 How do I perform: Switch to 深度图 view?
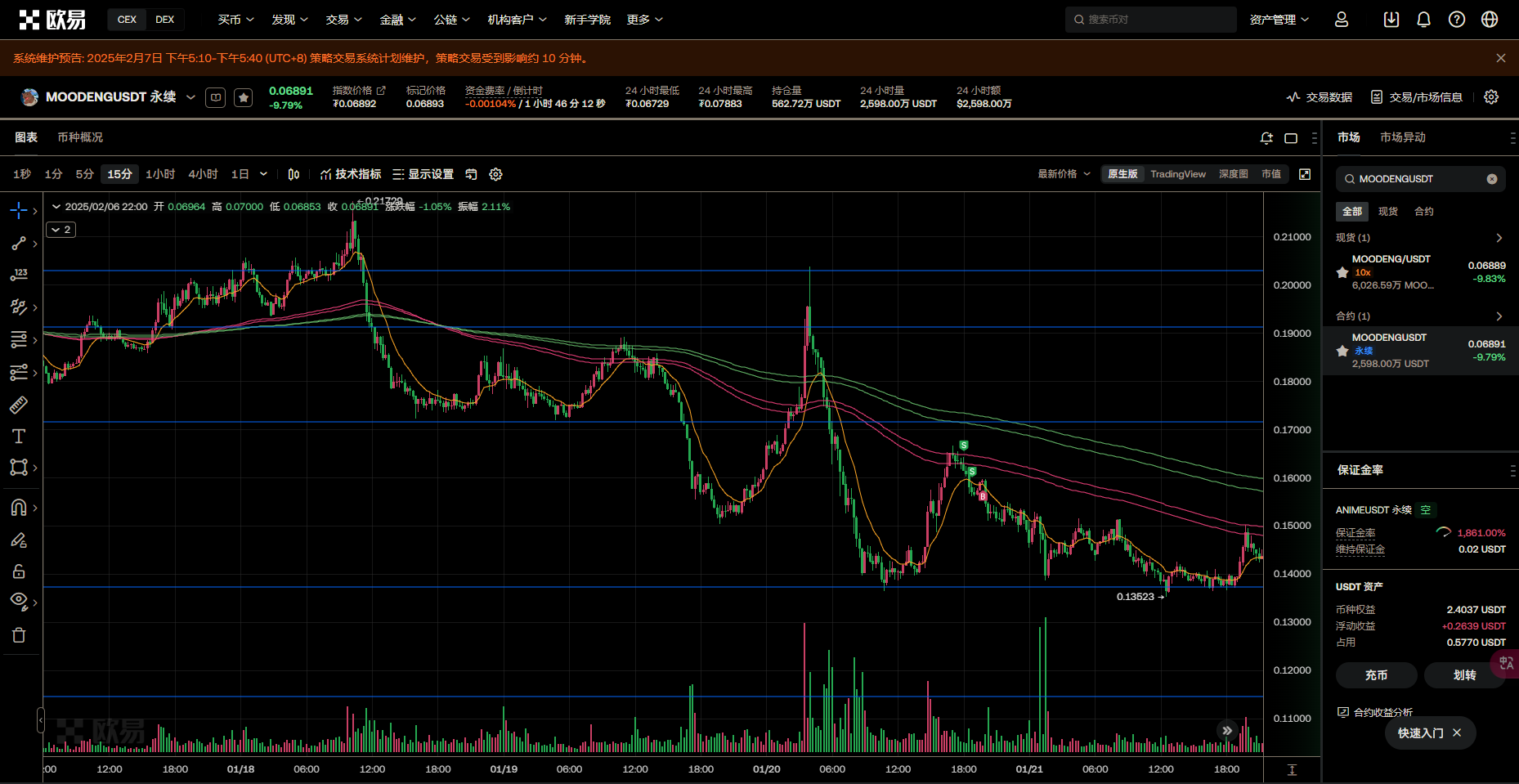click(x=1233, y=174)
